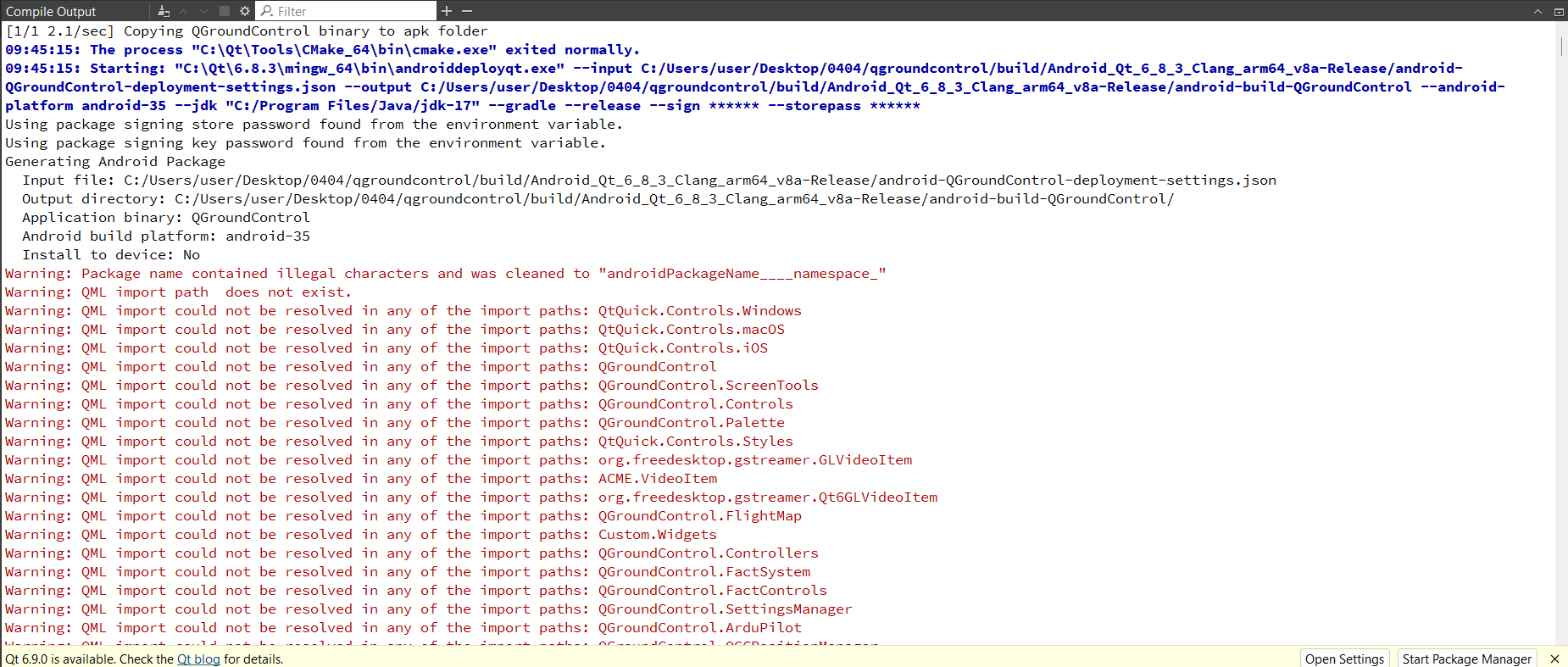The image size is (1568, 667).
Task: Go to next item using down arrow
Action: click(x=204, y=11)
